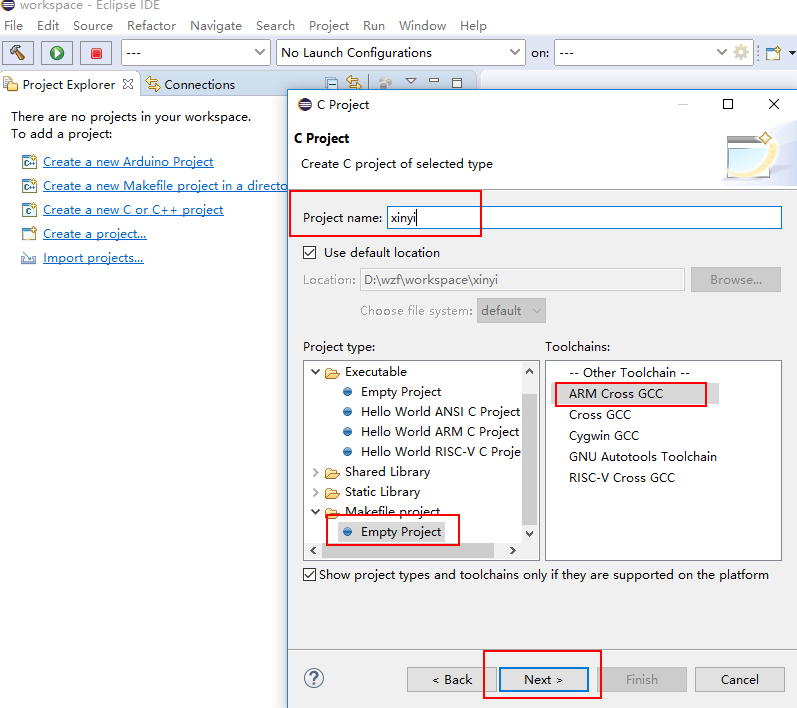
Task: Click Create a new Arduino Project link
Action: (x=128, y=162)
